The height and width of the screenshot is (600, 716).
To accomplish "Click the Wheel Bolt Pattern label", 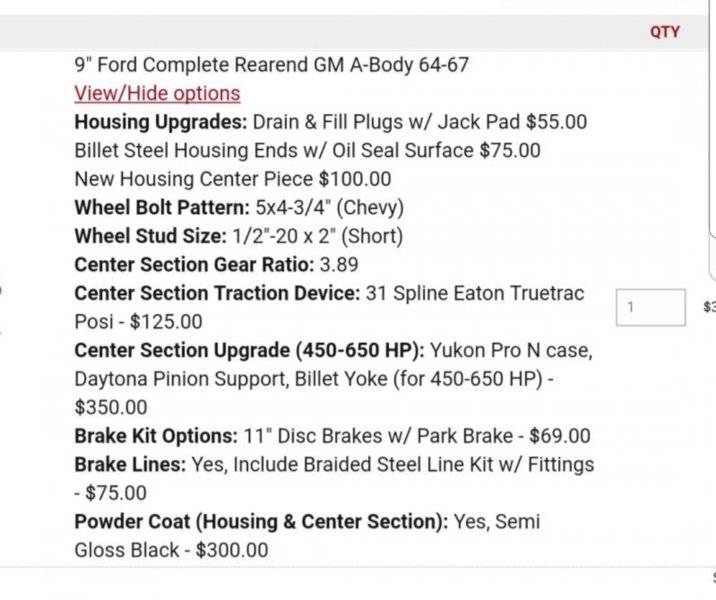I will [162, 208].
